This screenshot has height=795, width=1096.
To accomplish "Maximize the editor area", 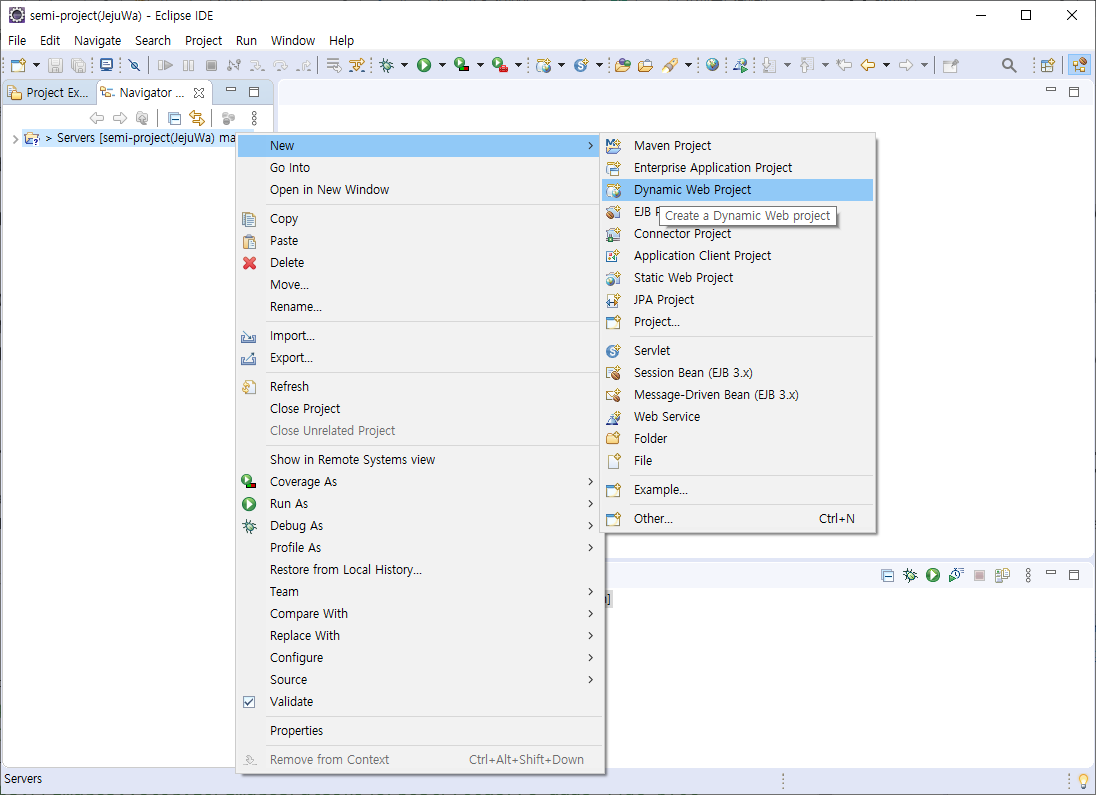I will click(x=1074, y=91).
